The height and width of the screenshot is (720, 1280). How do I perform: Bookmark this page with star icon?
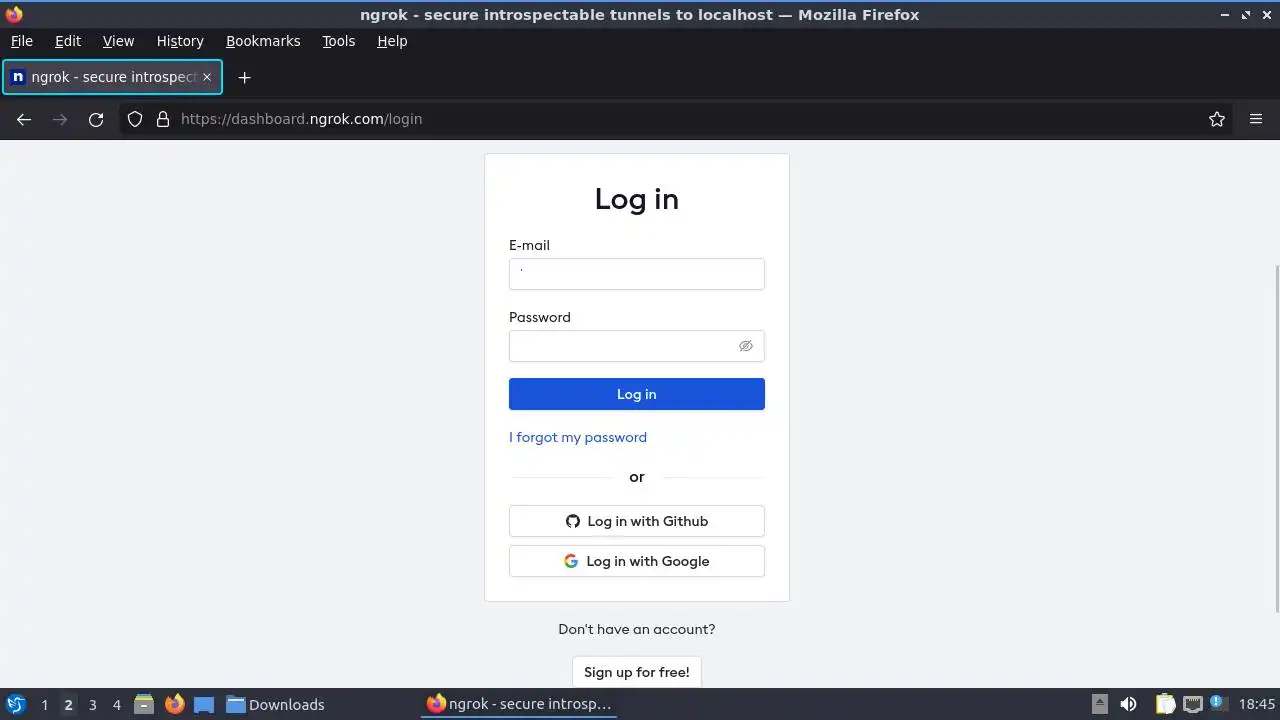(x=1217, y=119)
